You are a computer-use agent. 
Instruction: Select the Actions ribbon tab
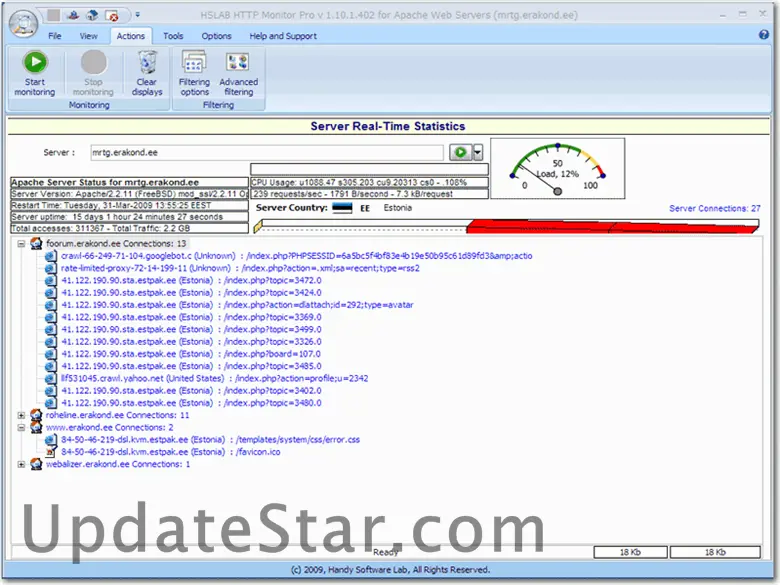tap(130, 36)
